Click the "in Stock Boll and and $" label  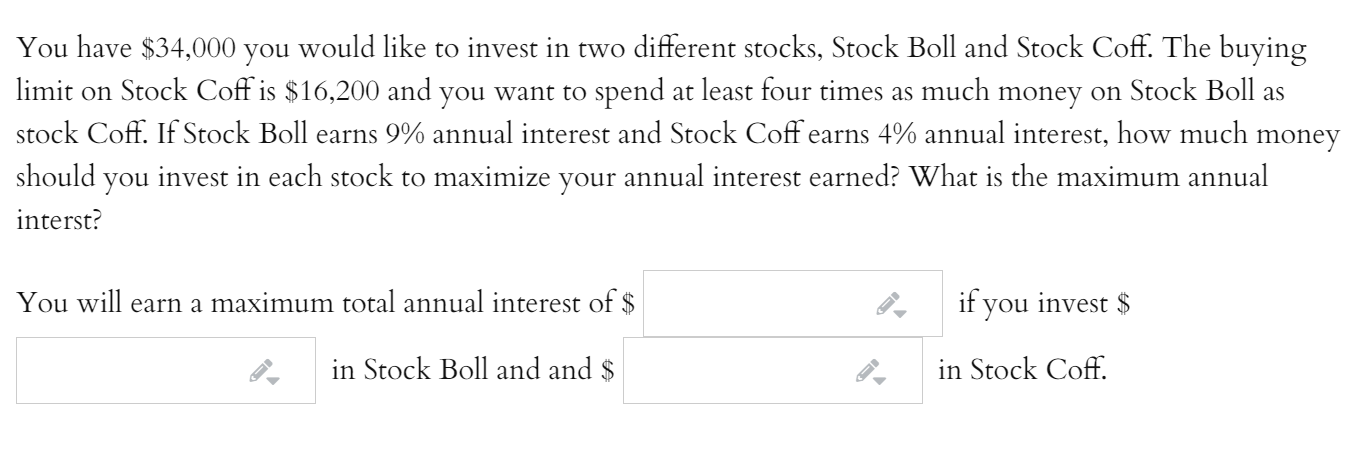(x=472, y=372)
